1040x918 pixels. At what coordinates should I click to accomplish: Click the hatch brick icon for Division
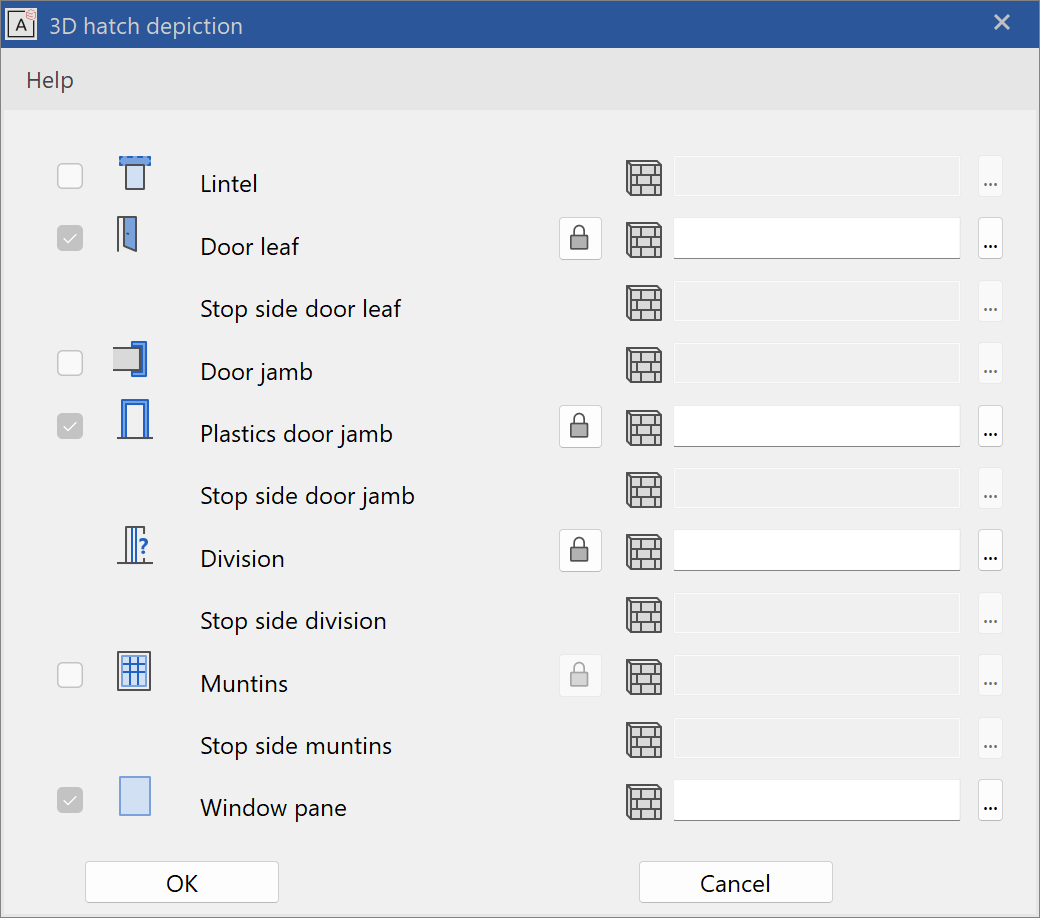pyautogui.click(x=644, y=552)
